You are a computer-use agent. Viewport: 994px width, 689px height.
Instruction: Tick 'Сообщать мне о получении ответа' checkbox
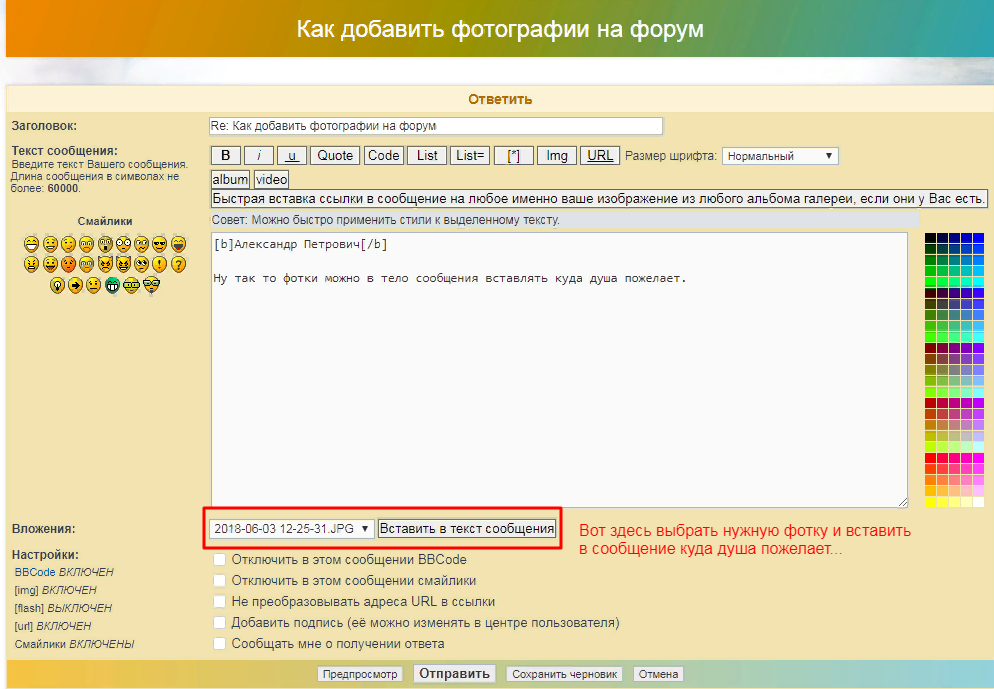pyautogui.click(x=219, y=644)
